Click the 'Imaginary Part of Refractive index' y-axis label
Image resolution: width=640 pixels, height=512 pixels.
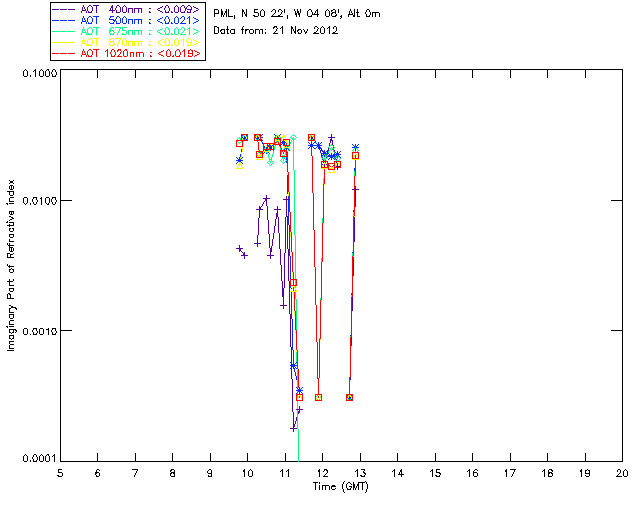11,265
